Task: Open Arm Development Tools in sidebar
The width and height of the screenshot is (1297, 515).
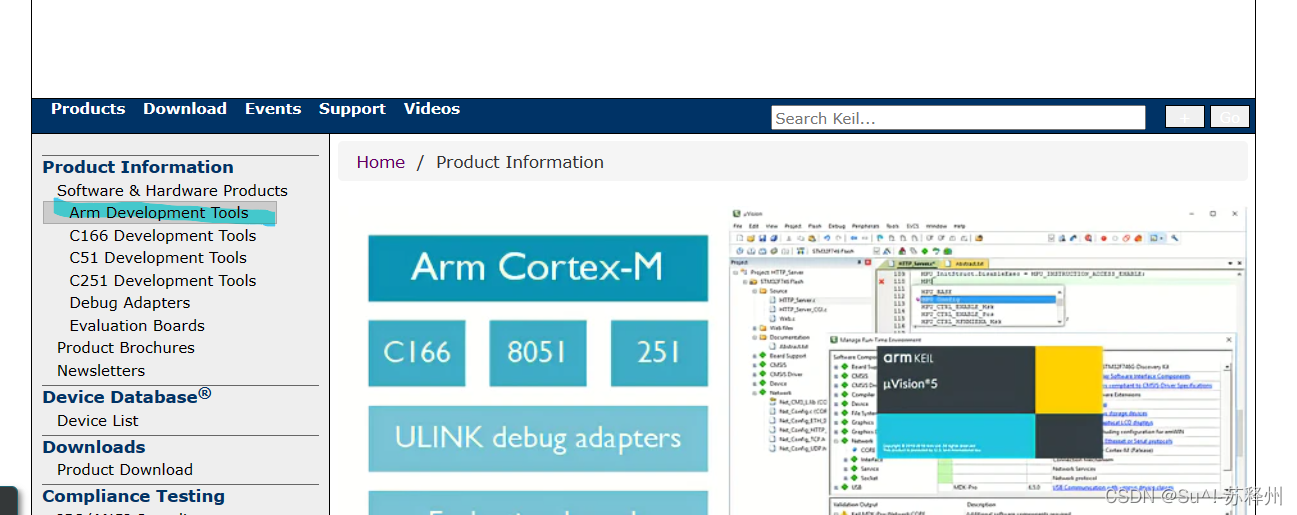Action: (x=159, y=212)
